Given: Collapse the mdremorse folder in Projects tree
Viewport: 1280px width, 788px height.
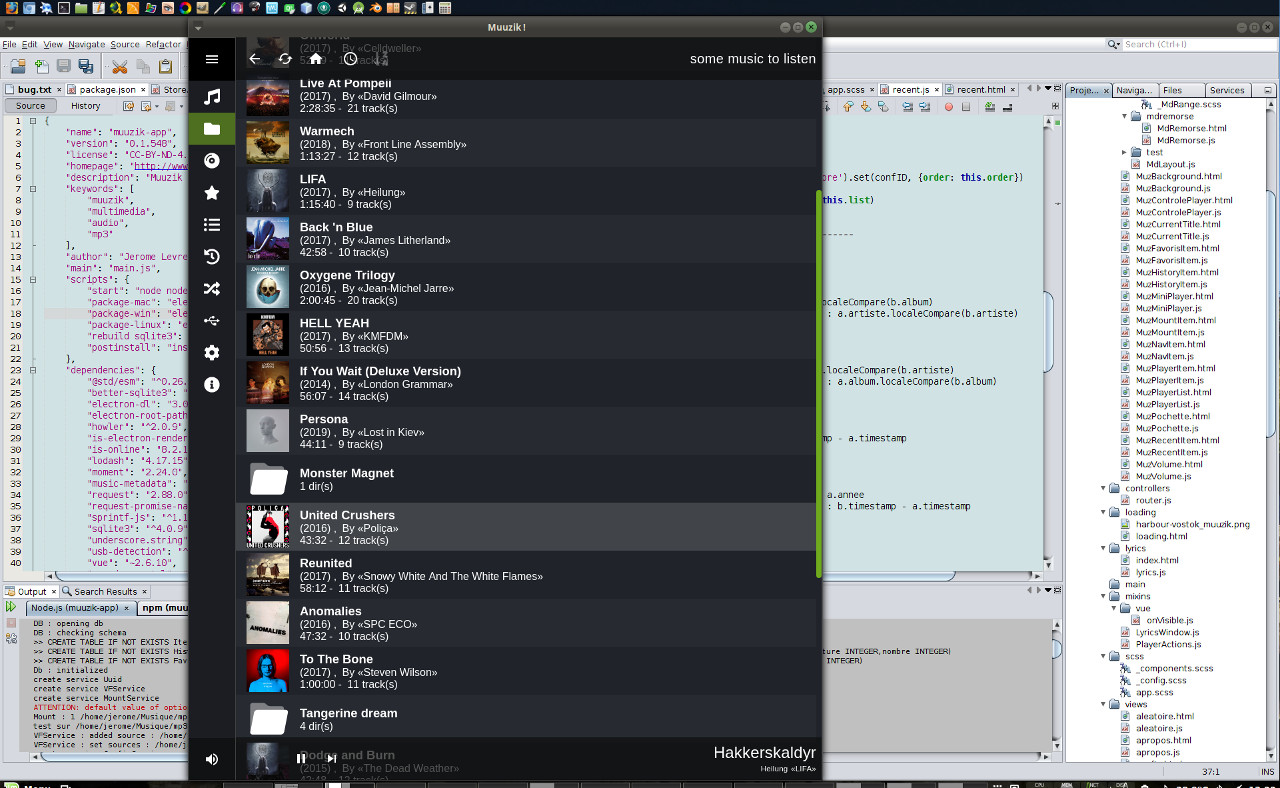Looking at the screenshot, I should pyautogui.click(x=1124, y=116).
